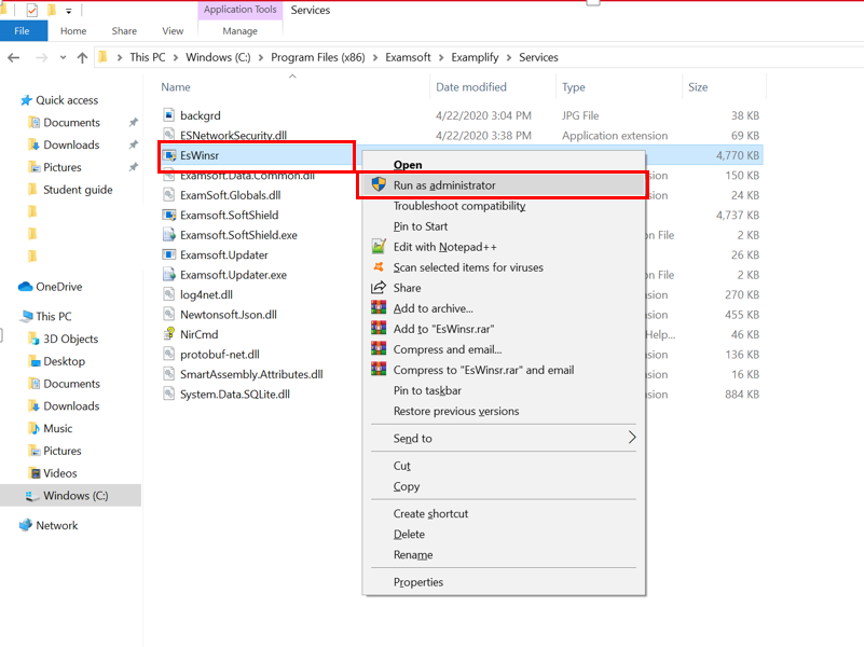This screenshot has height=647, width=864.
Task: Click the Notepad++ icon in context menu
Action: click(x=379, y=246)
